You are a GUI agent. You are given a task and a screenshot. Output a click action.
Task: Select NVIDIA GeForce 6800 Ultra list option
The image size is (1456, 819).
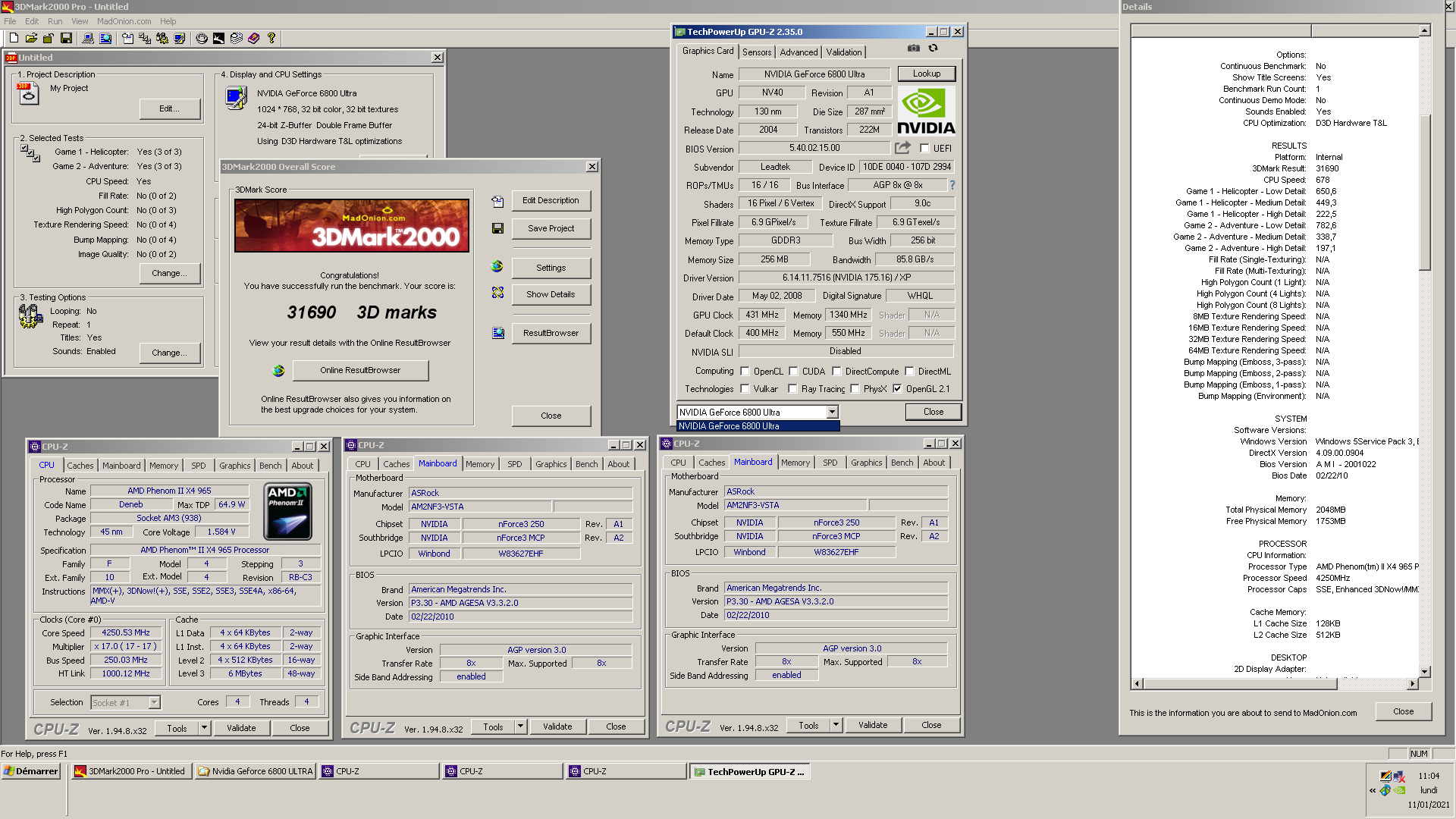pyautogui.click(x=758, y=426)
